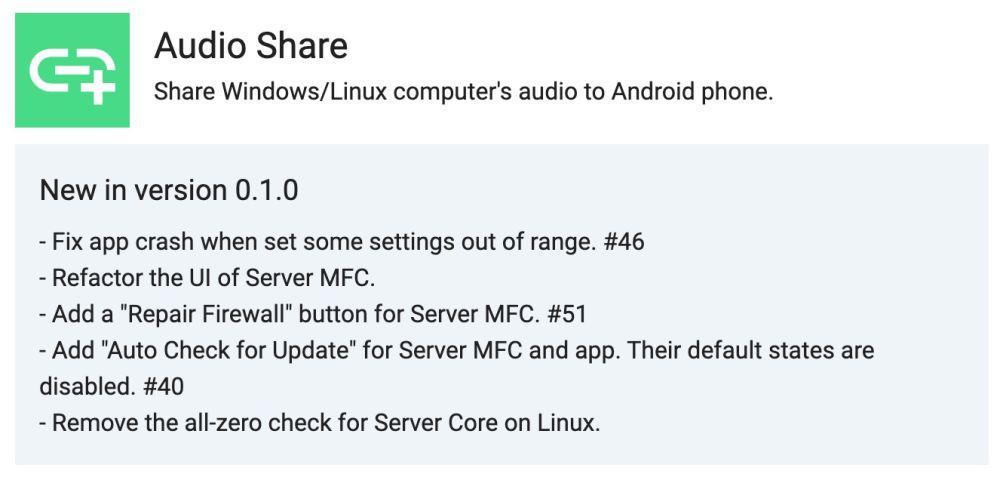Select the app summary about sharing computer audio
The image size is (1000, 477).
click(463, 92)
